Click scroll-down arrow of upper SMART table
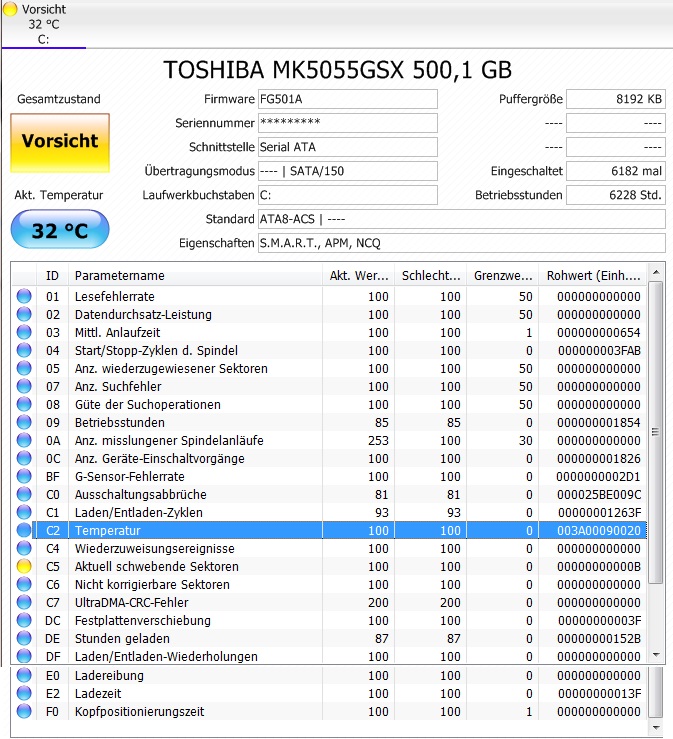The width and height of the screenshot is (673, 739). [x=656, y=655]
